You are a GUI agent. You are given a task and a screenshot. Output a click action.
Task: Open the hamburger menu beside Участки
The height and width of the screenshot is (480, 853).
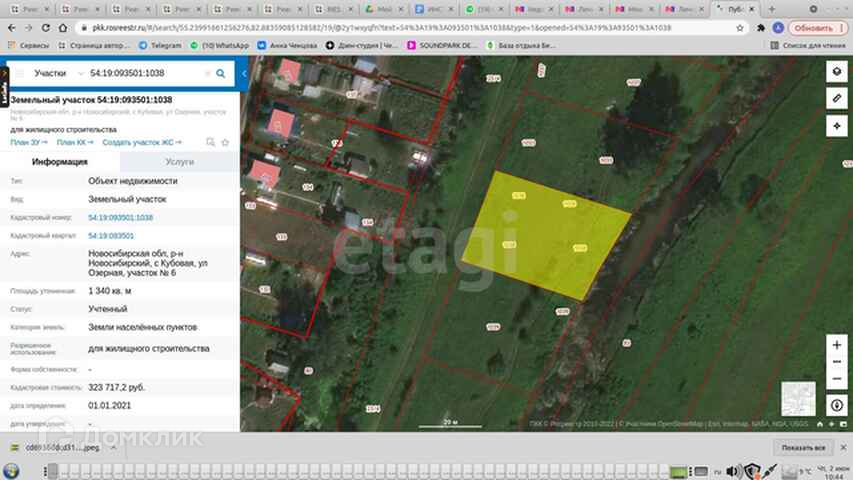18,73
